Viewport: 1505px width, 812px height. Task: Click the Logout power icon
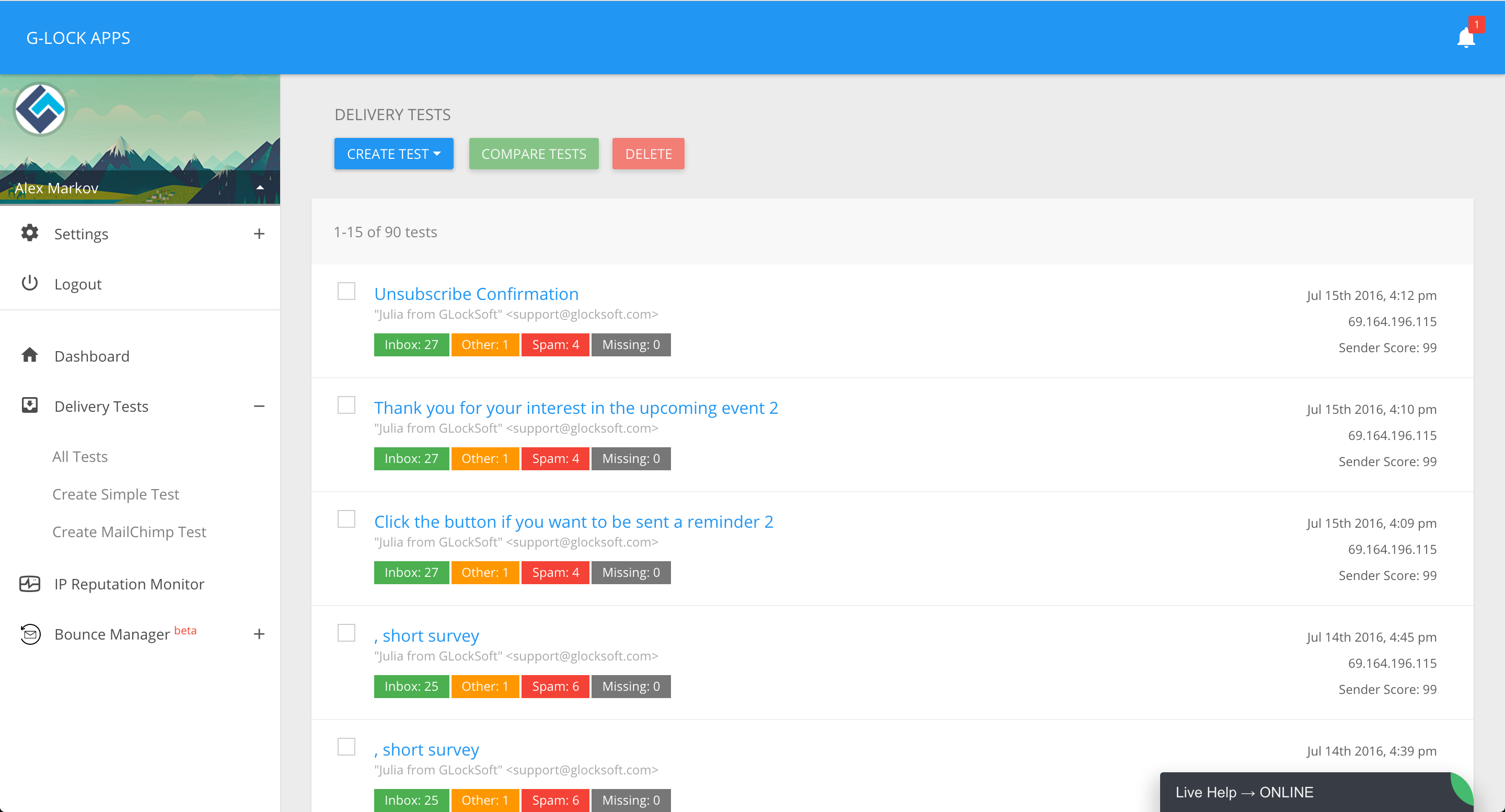(29, 283)
